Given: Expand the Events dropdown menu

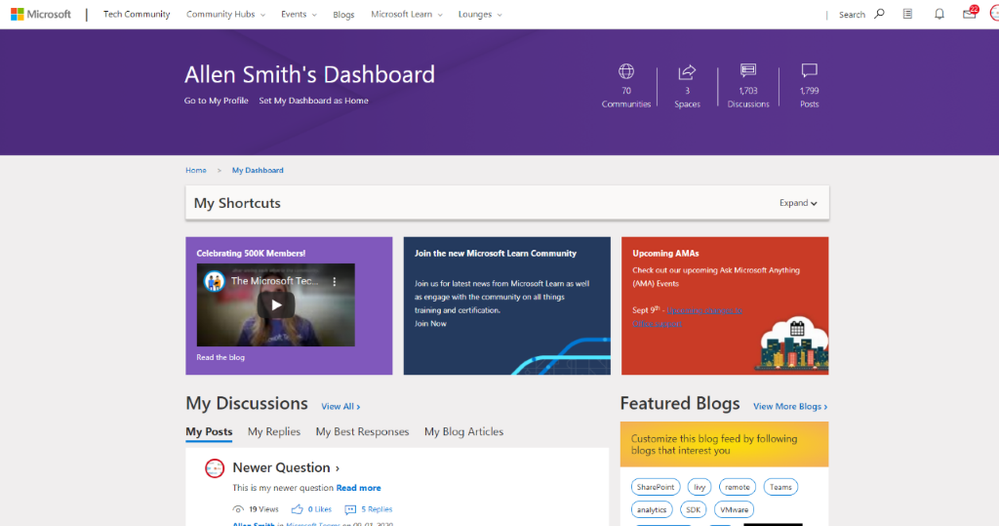Looking at the screenshot, I should pos(298,14).
